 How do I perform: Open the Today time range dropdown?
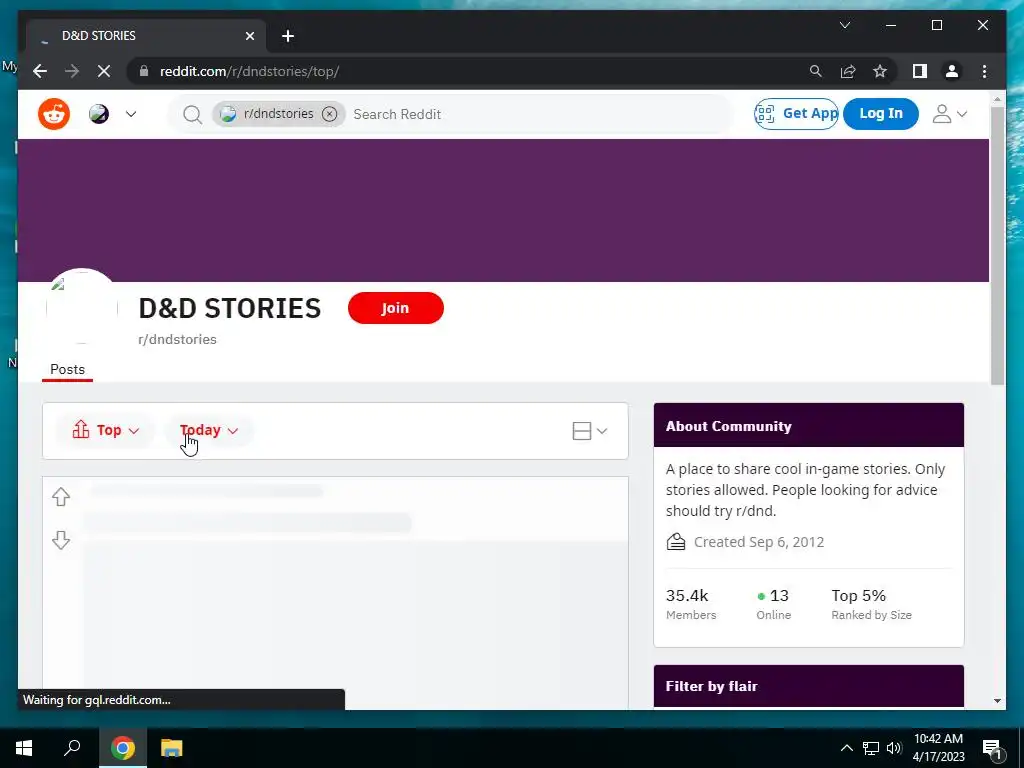point(208,430)
